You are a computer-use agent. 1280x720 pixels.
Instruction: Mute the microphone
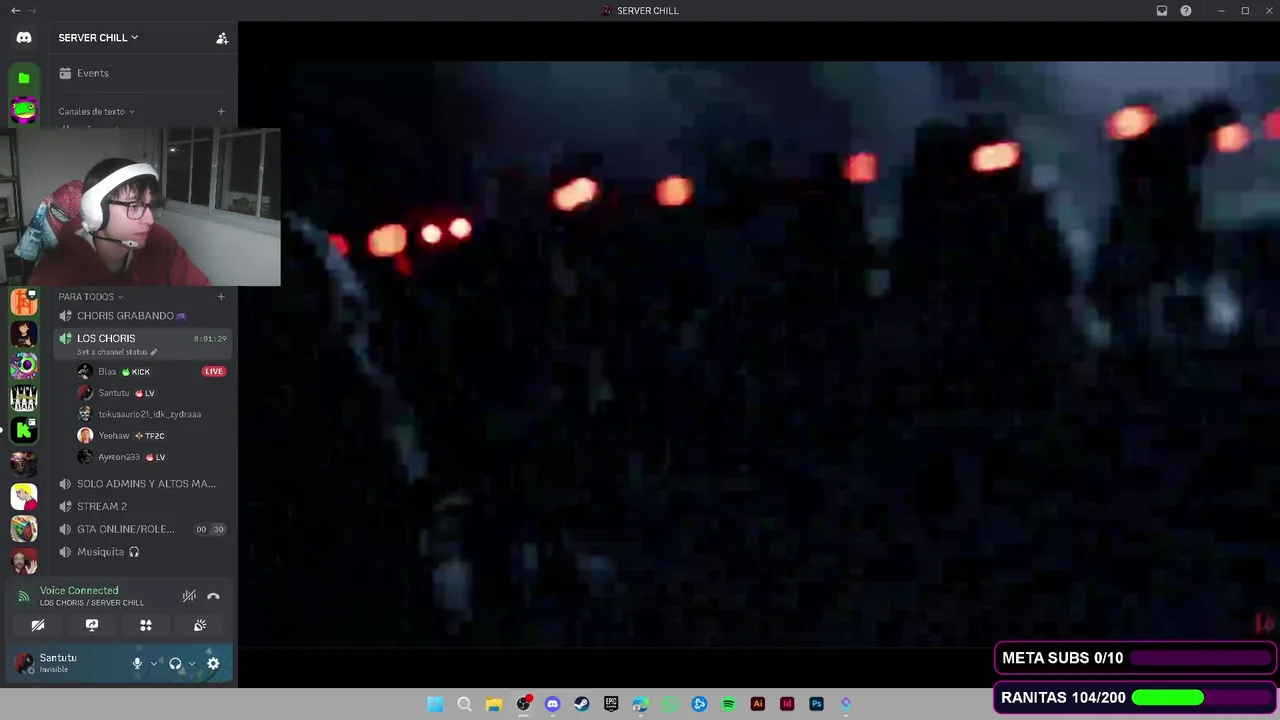tap(137, 663)
